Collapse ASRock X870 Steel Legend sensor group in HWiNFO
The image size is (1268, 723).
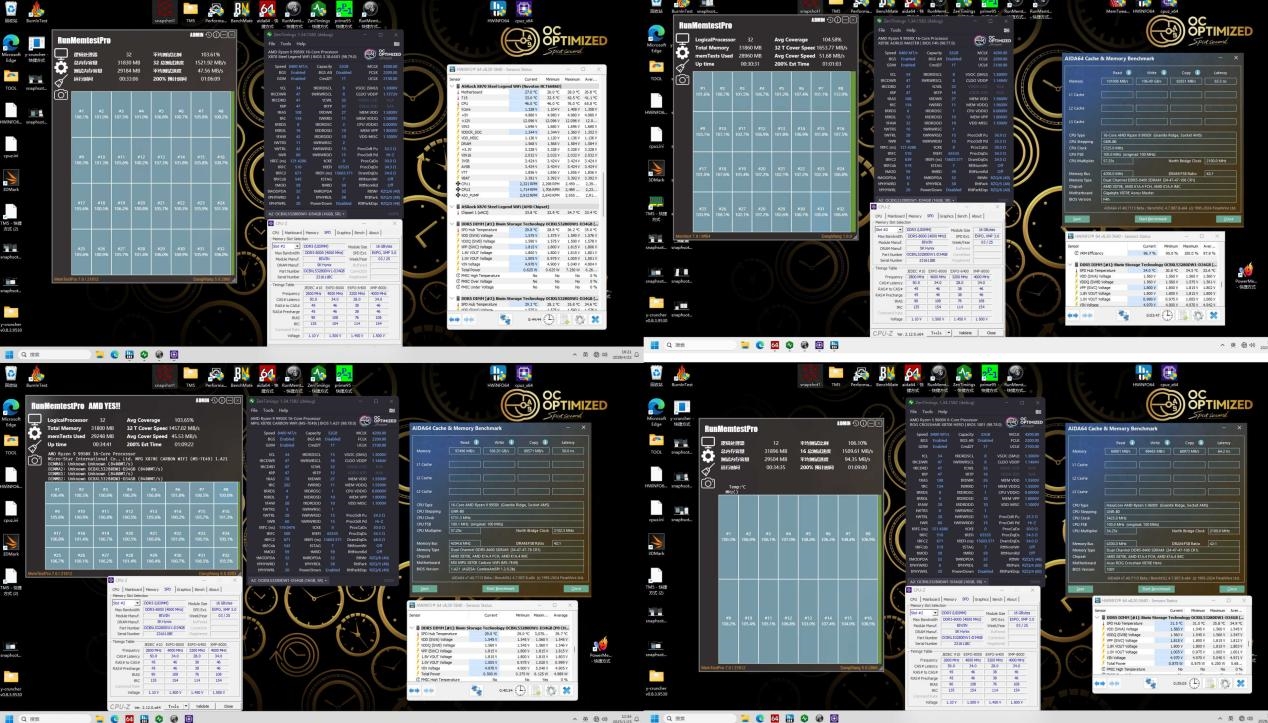(452, 86)
